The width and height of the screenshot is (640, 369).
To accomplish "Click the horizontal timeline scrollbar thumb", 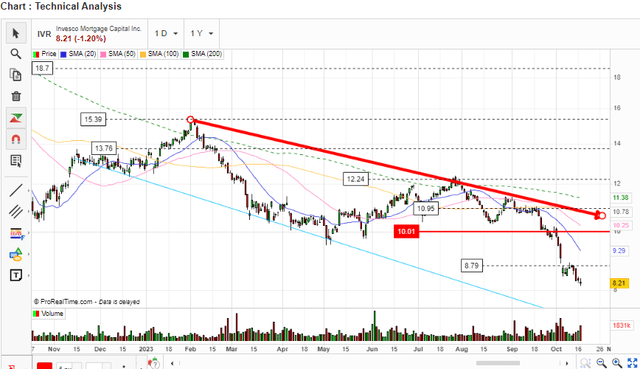I will click(x=498, y=363).
